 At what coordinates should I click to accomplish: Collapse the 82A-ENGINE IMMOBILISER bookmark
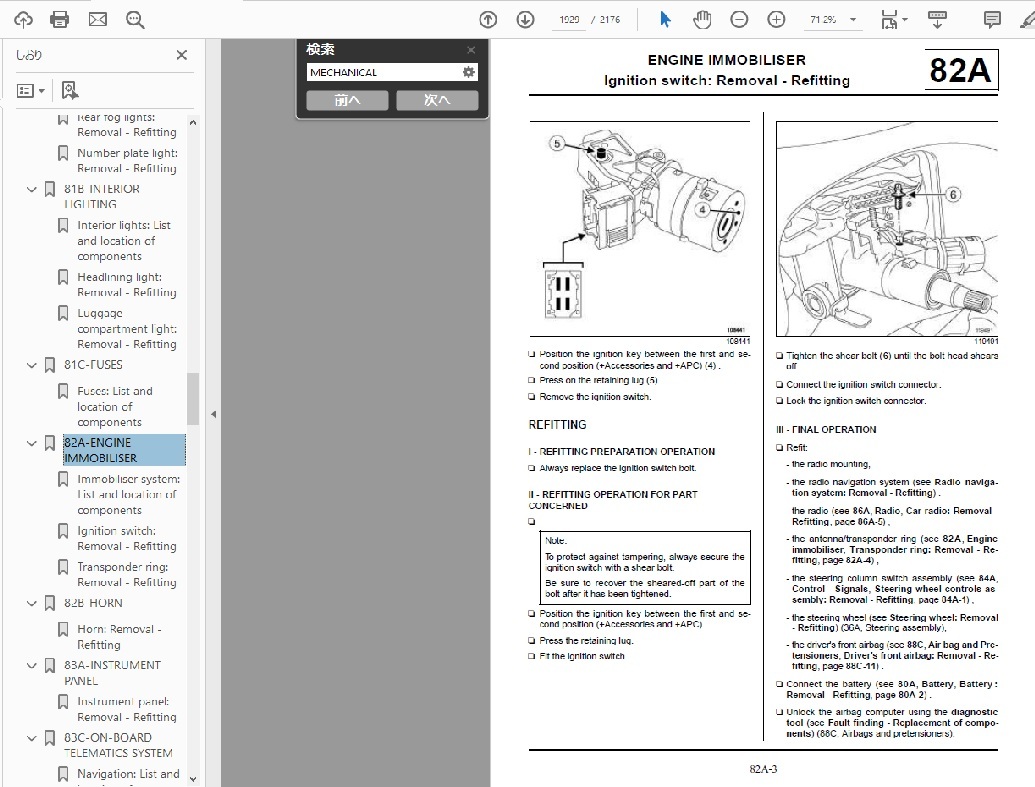pos(31,442)
